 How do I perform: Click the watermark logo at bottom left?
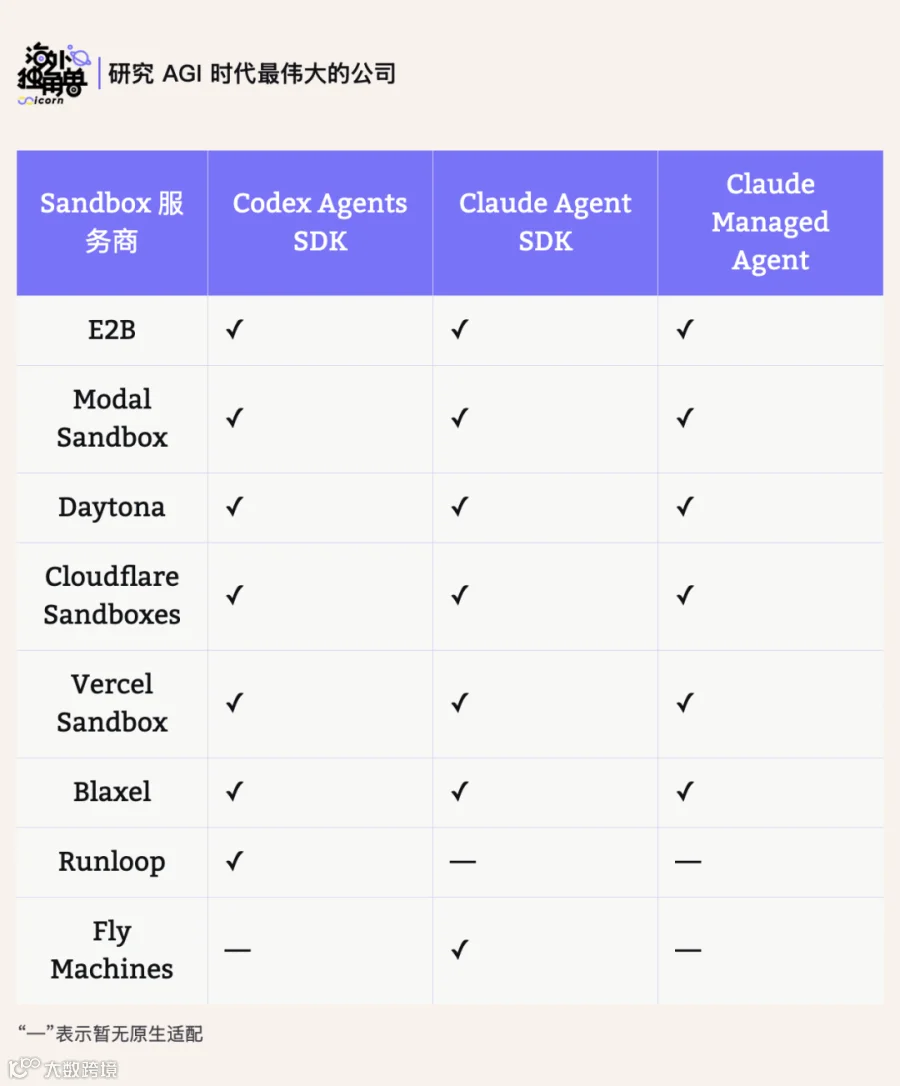64,1068
